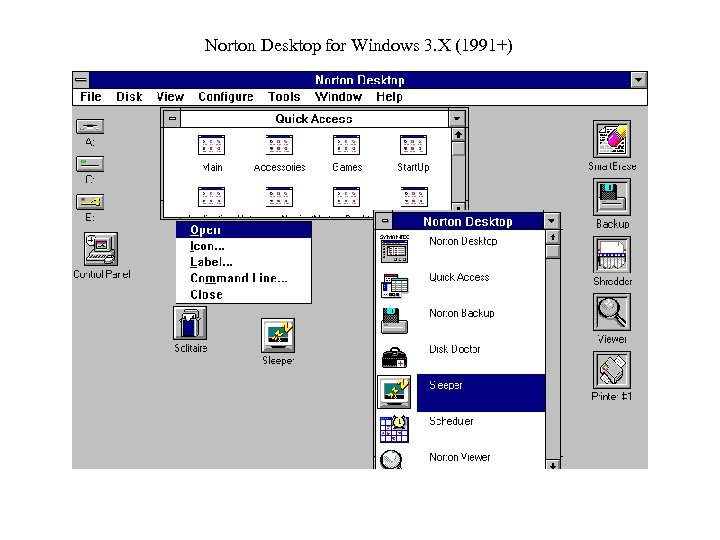
Task: Click the Norton Viewer label in list
Action: pyautogui.click(x=460, y=457)
